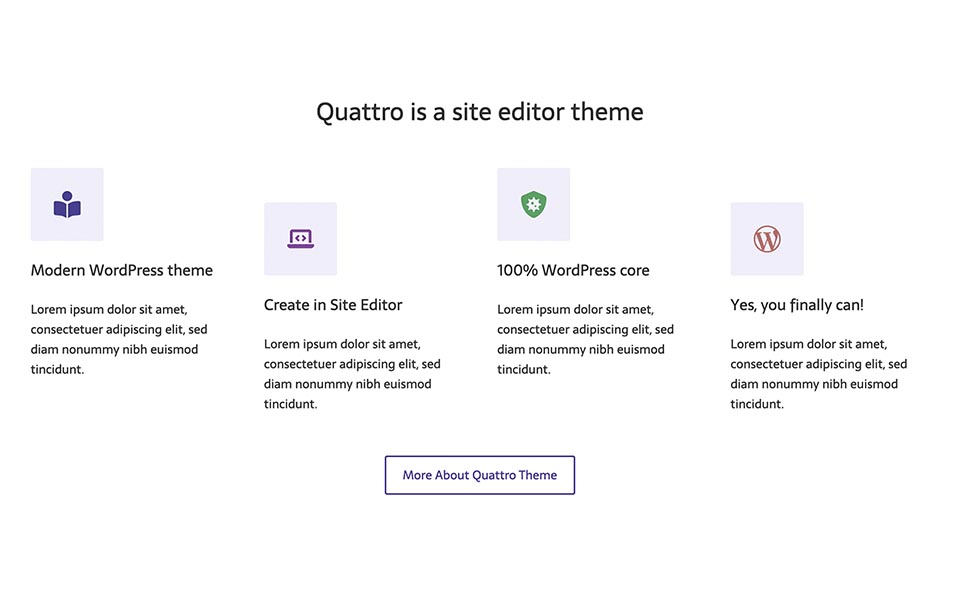
Task: Click the '100% WordPress core' heading
Action: (573, 270)
